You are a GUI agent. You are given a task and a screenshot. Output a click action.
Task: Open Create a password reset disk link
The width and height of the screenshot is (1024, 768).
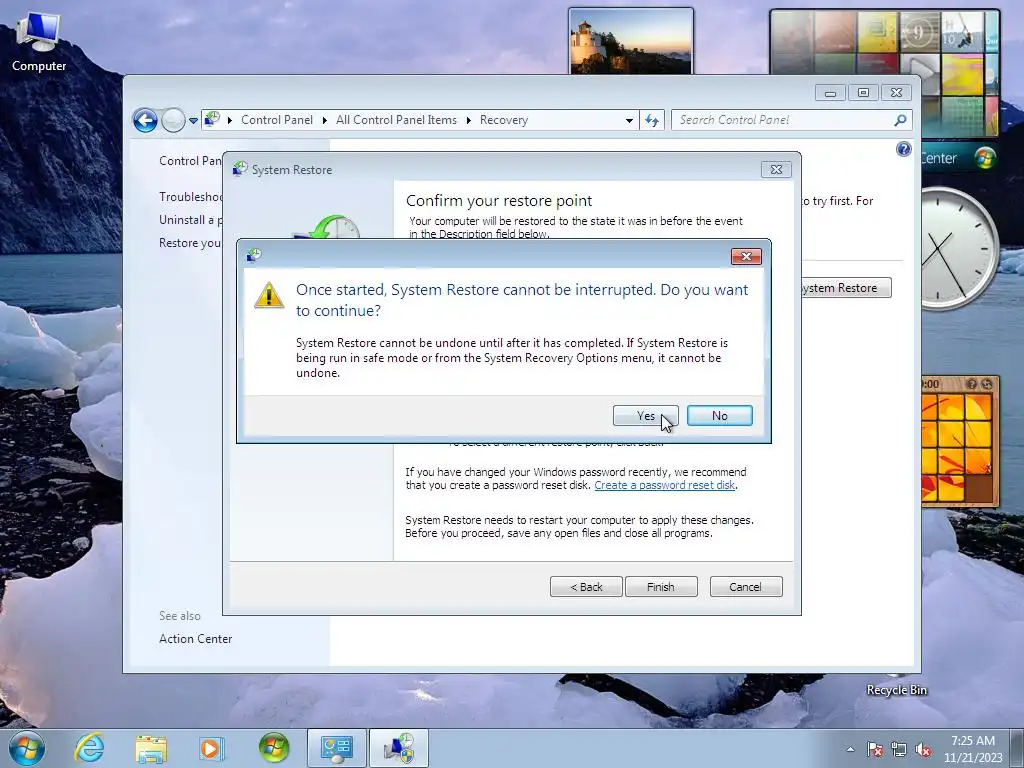tap(665, 485)
